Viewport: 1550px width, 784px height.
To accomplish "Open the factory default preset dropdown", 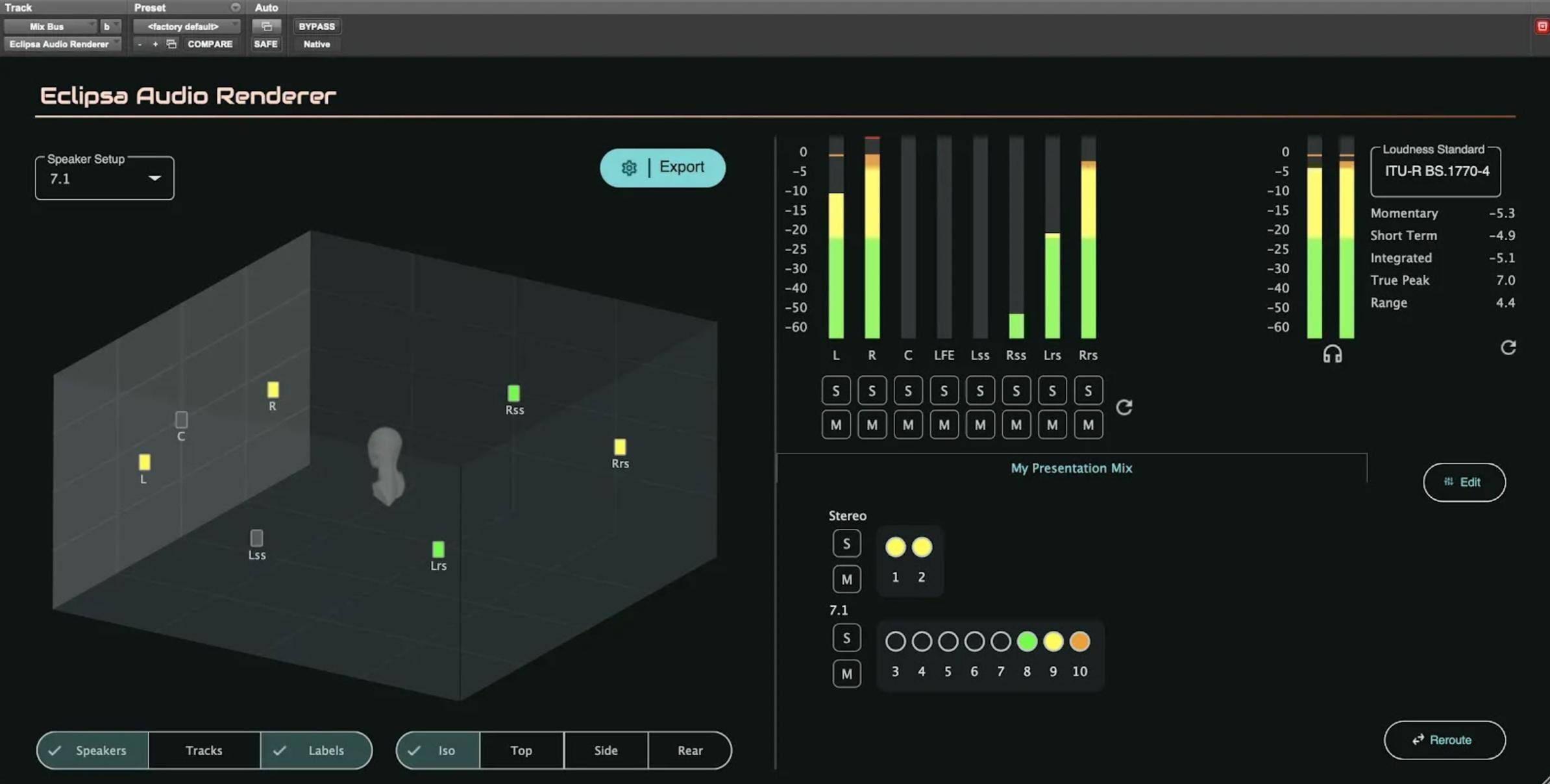I will click(x=186, y=27).
